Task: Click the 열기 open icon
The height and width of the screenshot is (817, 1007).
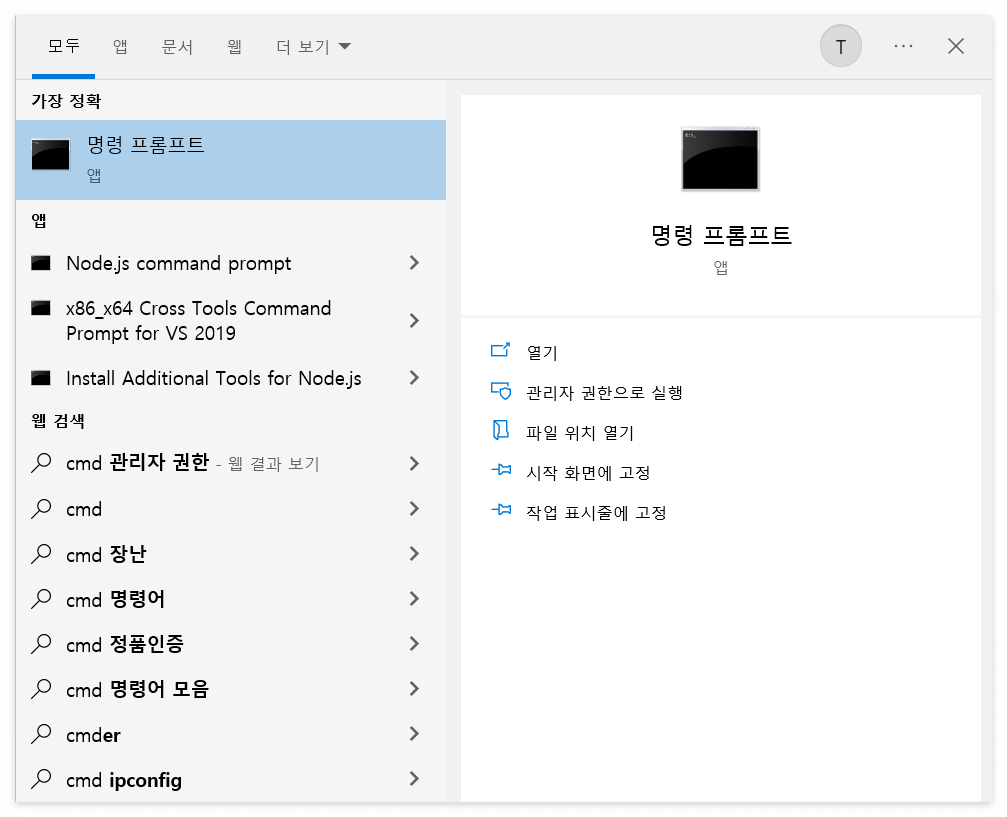Action: pyautogui.click(x=500, y=350)
